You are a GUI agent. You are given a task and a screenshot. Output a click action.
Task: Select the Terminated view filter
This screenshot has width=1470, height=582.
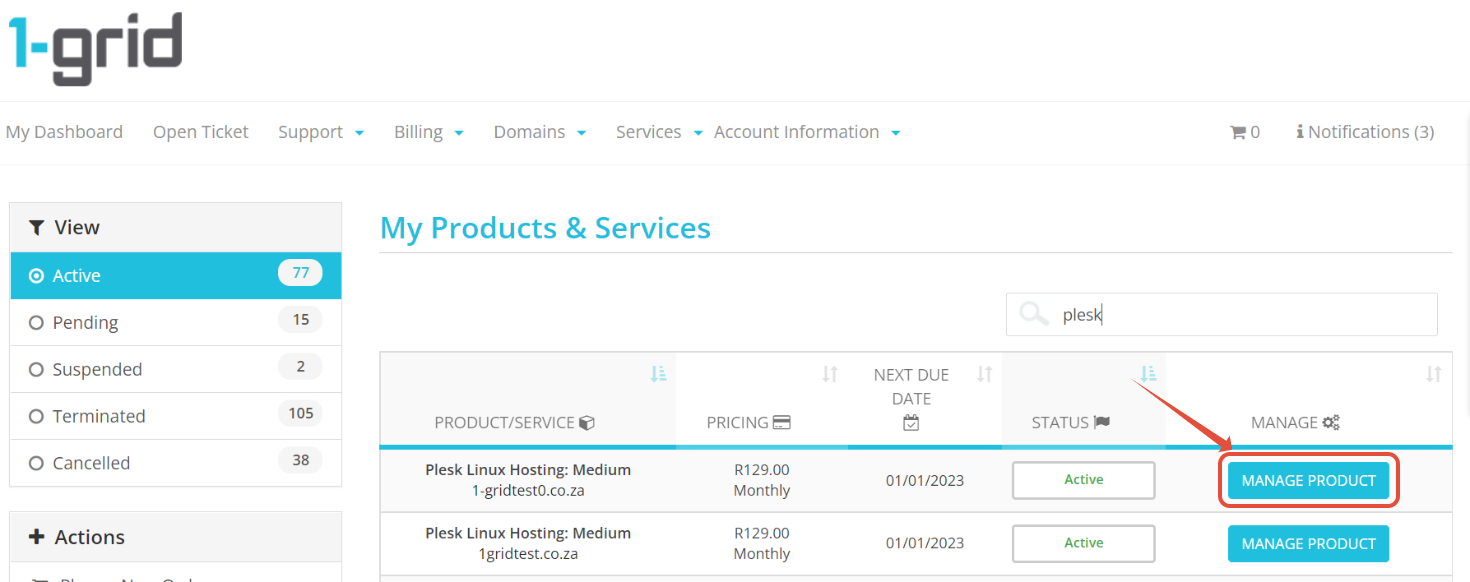pyautogui.click(x=176, y=416)
